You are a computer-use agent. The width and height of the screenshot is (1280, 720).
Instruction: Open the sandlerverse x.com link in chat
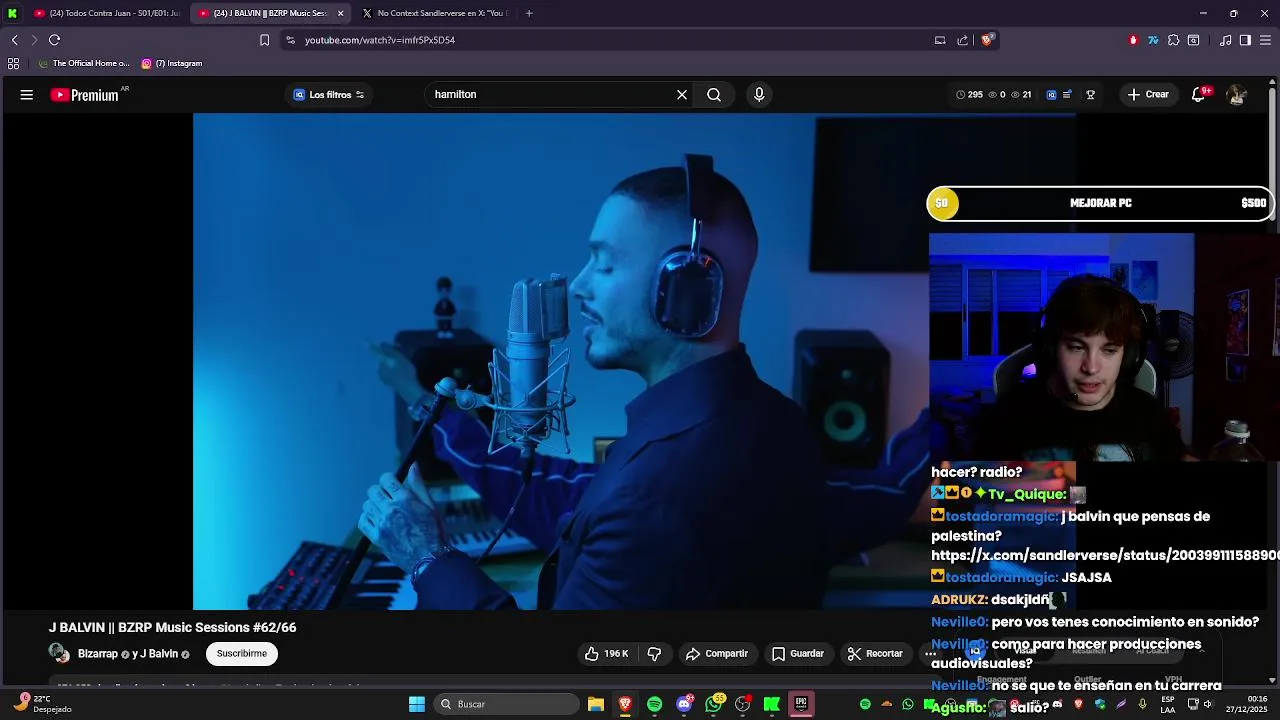pos(1104,555)
